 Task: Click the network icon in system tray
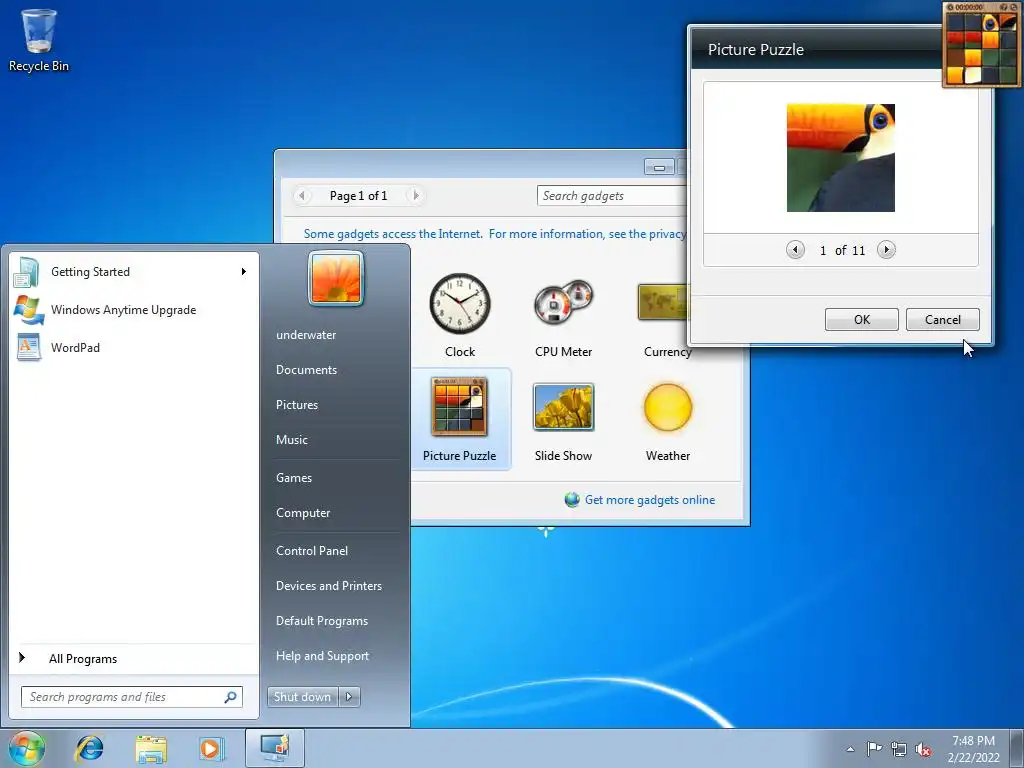pos(899,749)
